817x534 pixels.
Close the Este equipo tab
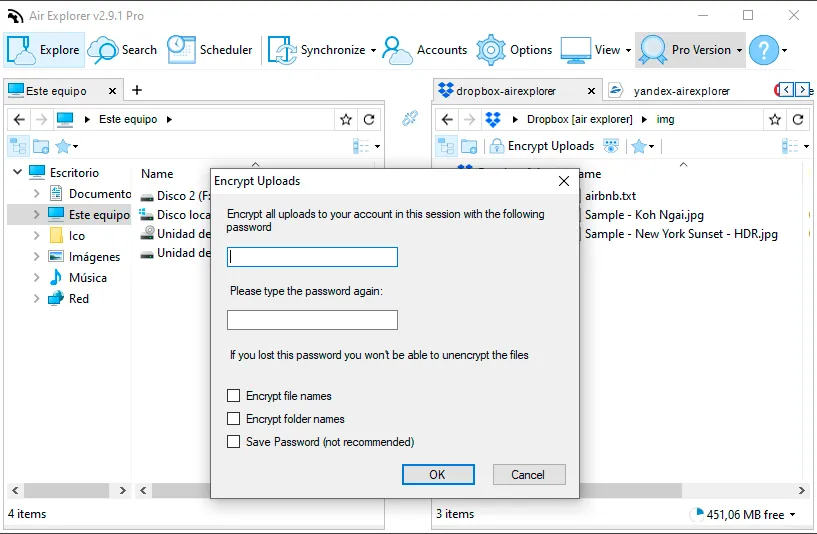(x=112, y=91)
